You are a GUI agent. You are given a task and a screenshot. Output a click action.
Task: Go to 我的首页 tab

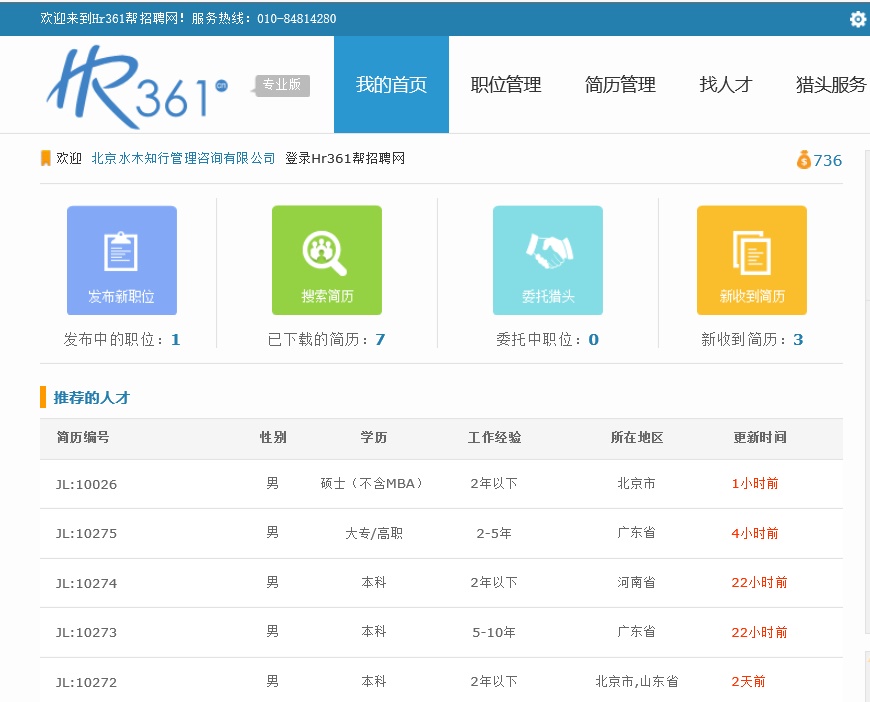pyautogui.click(x=391, y=84)
